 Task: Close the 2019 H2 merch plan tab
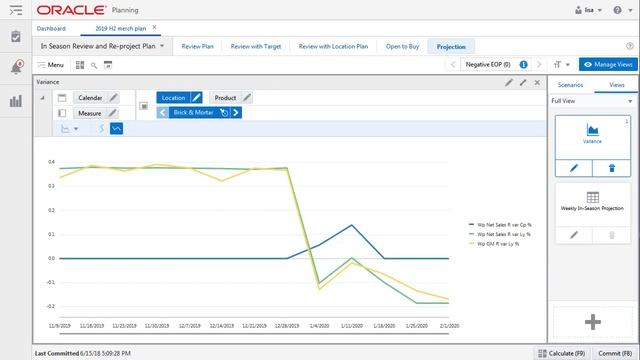154,27
